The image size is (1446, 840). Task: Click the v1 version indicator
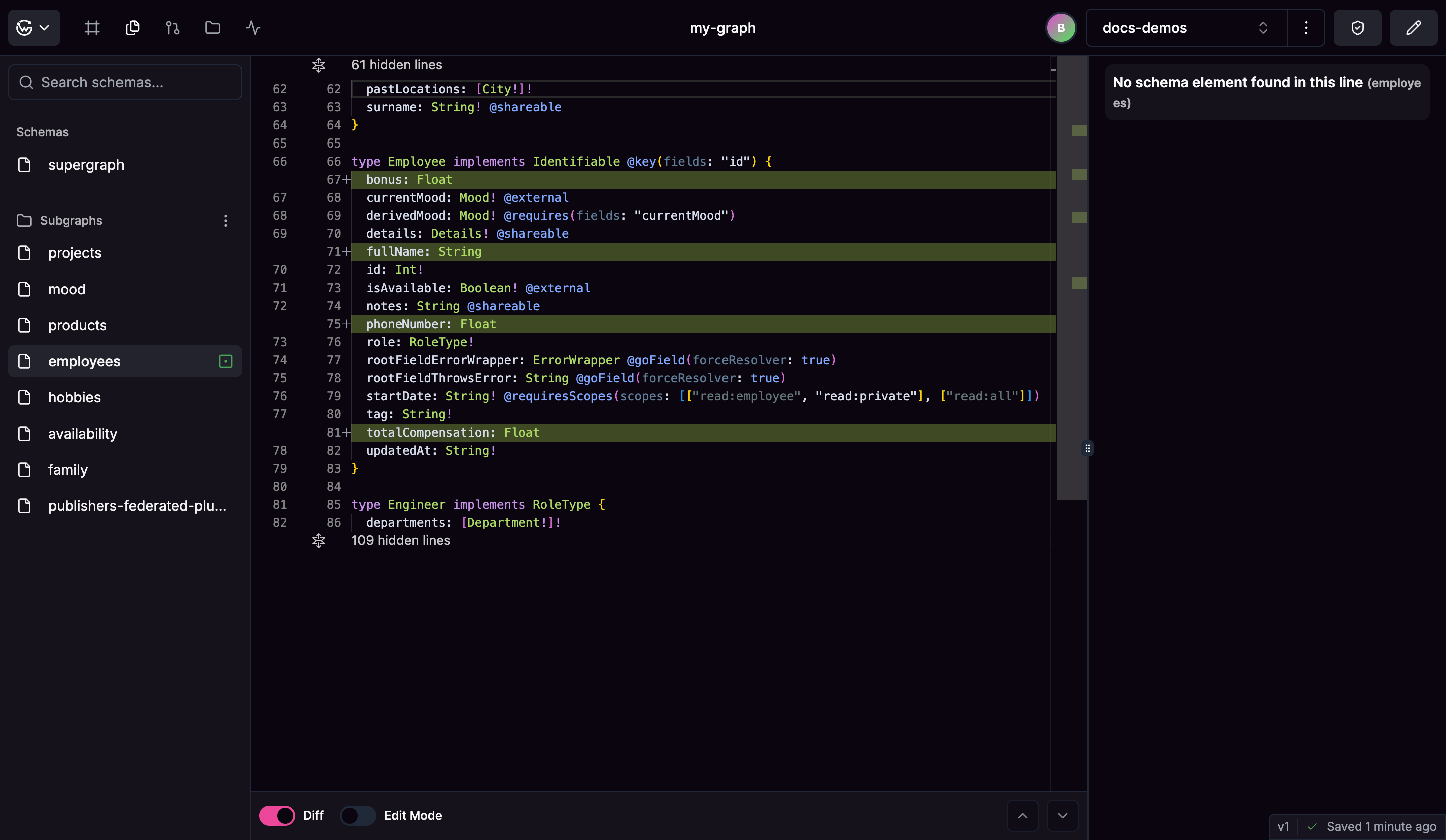click(1284, 827)
